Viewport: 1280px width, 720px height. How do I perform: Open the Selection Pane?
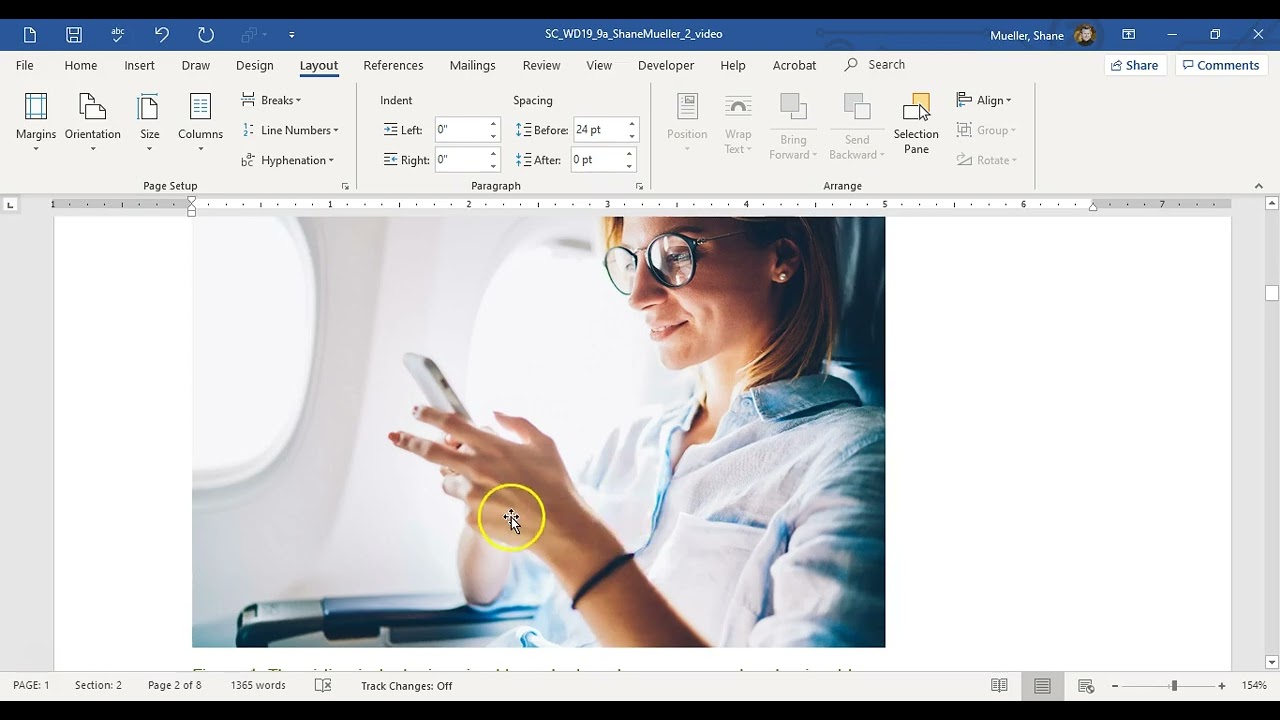pos(916,123)
